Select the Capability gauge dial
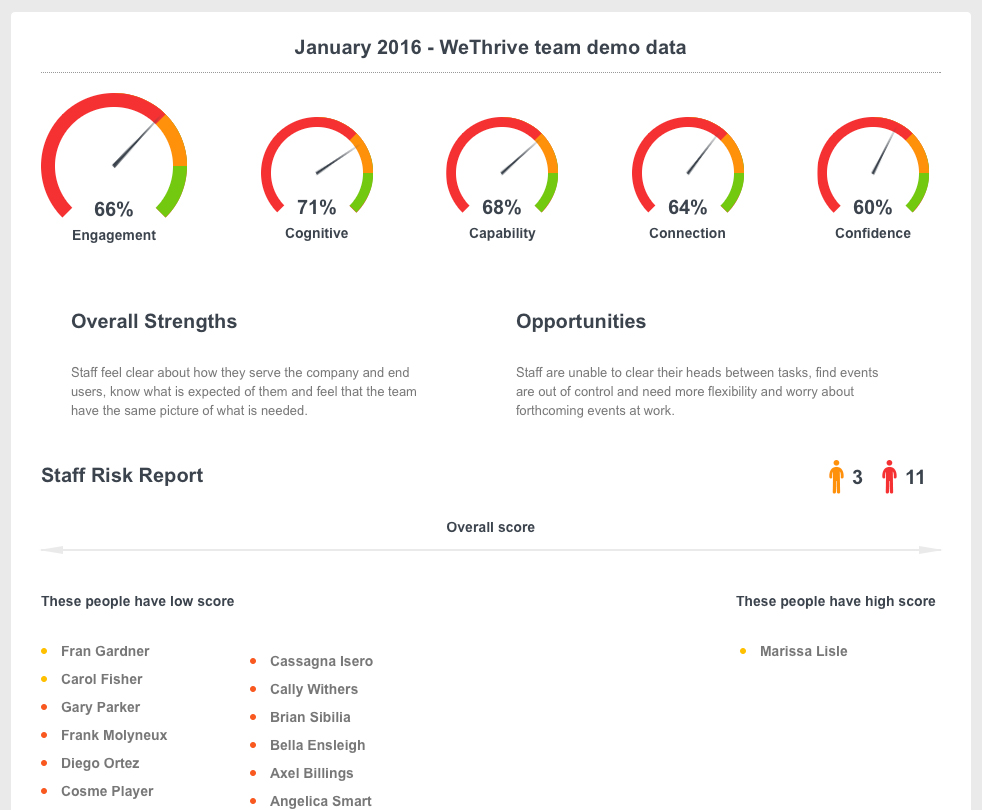This screenshot has height=811, width=982. click(502, 165)
